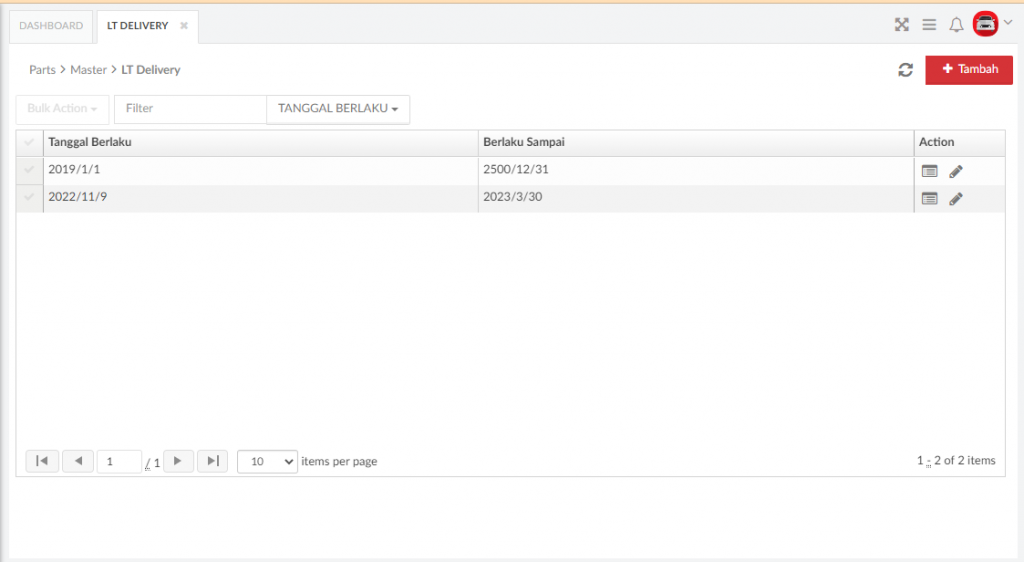The width and height of the screenshot is (1024, 562).
Task: Click Master in the breadcrumb
Action: [x=88, y=70]
